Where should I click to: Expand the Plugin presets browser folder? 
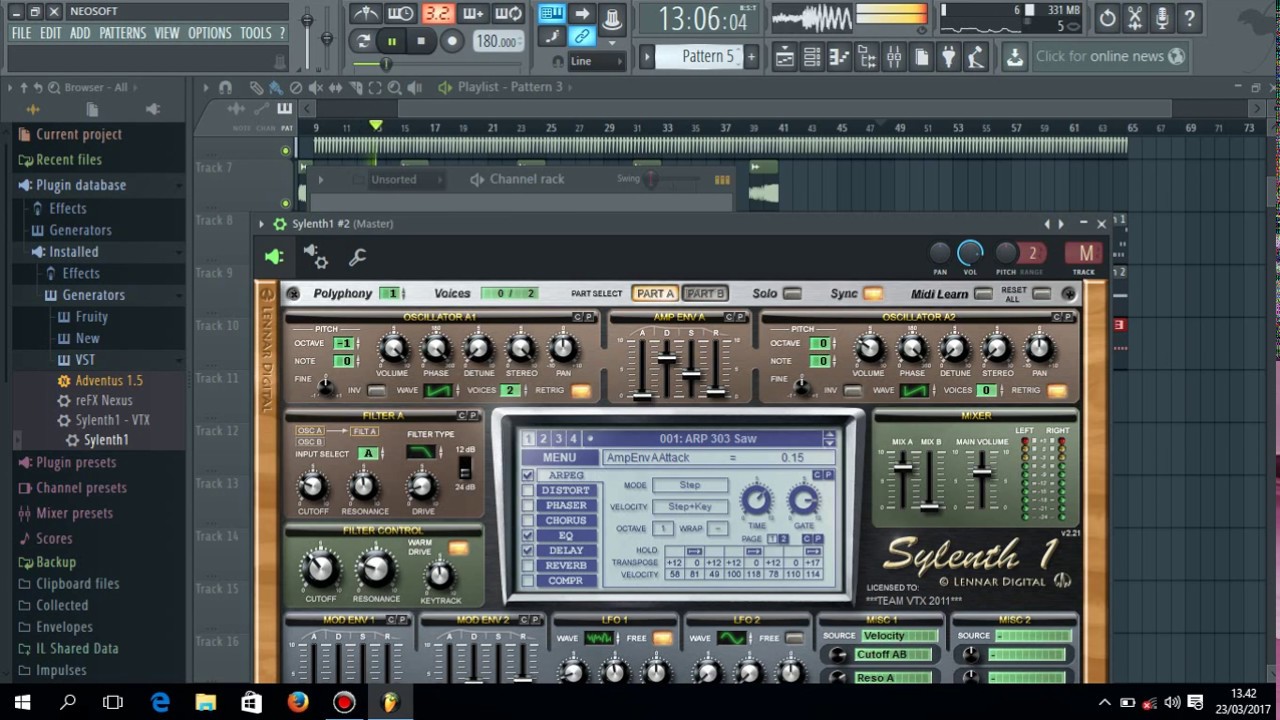pyautogui.click(x=76, y=462)
